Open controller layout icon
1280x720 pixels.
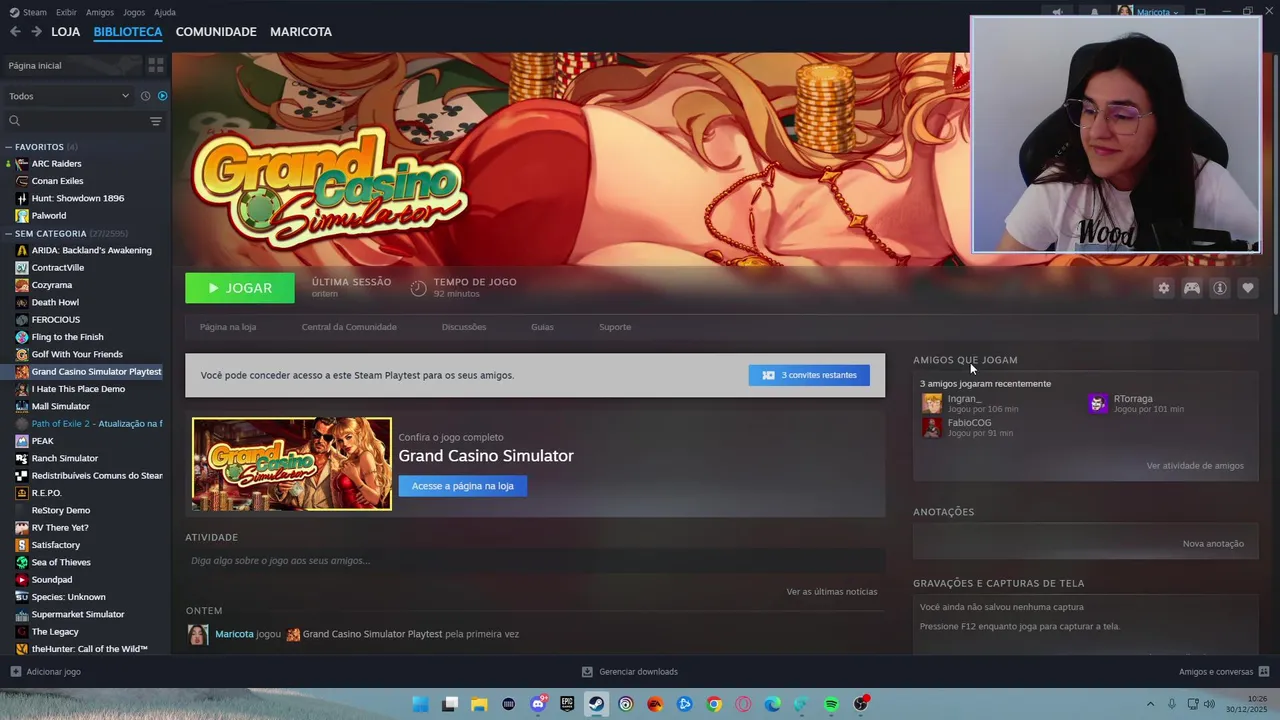[x=1192, y=288]
